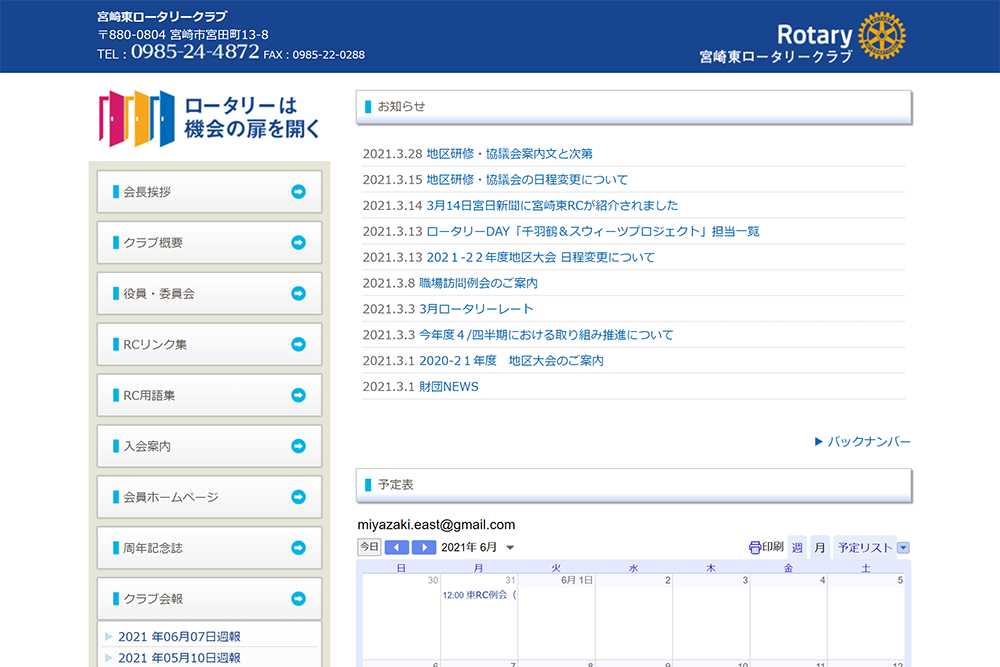Open the RC用語集 menu item
1000x667 pixels.
209,395
